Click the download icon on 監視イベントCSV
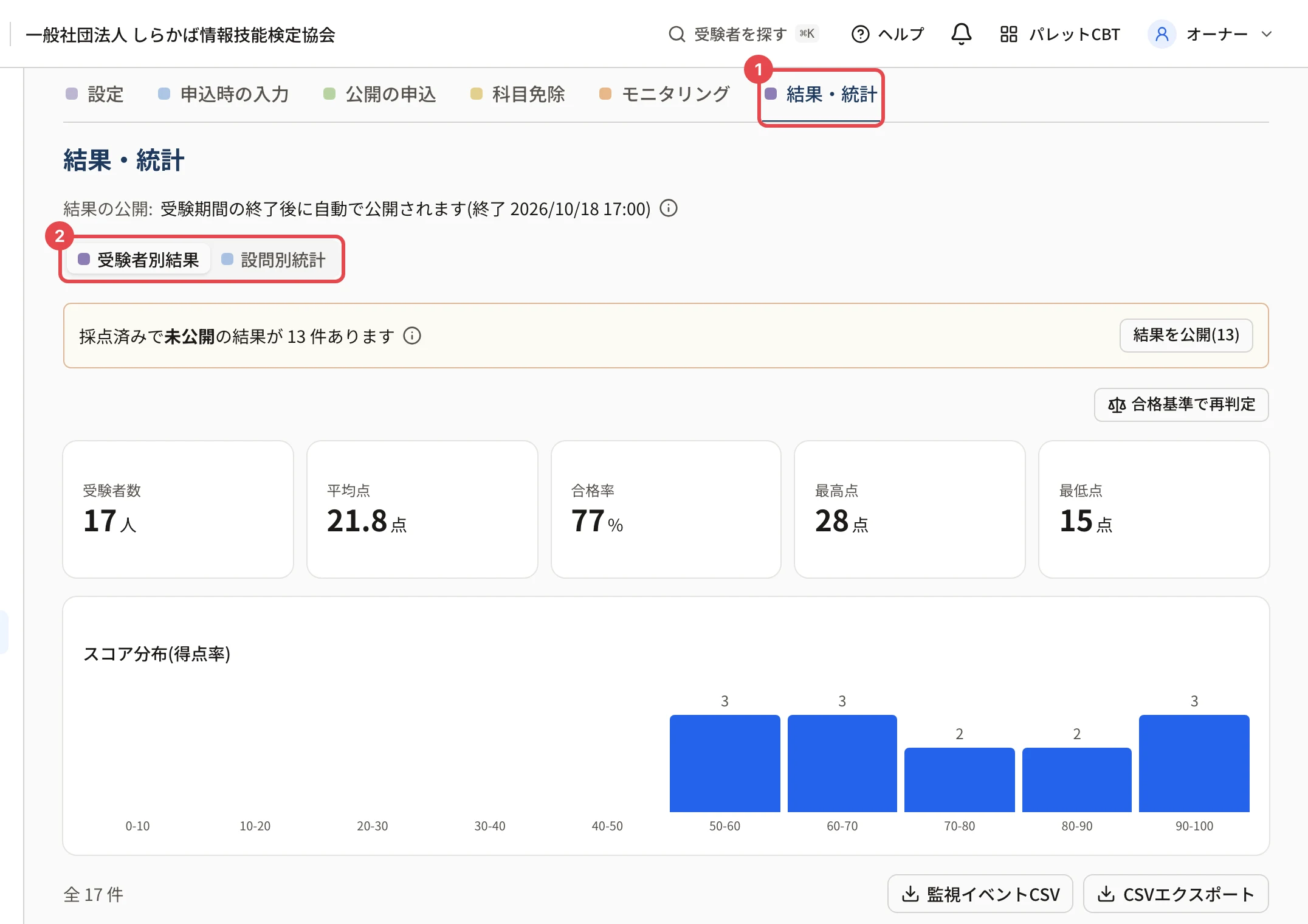This screenshot has height=924, width=1308. 910,894
